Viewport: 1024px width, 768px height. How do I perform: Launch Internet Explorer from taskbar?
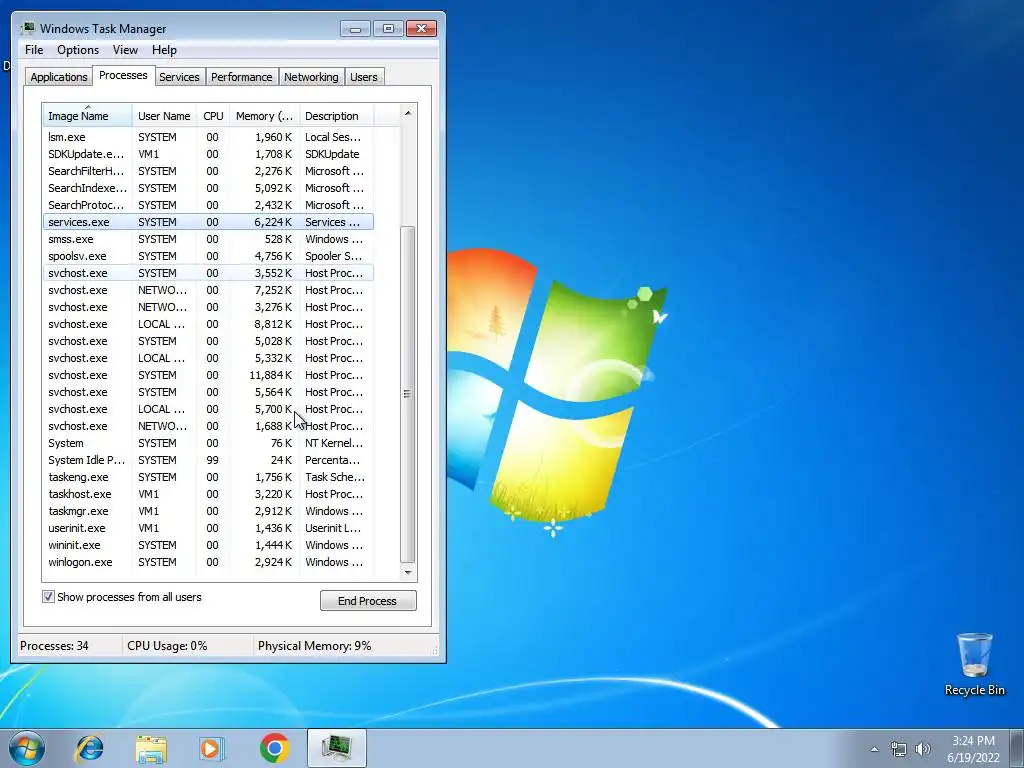[89, 748]
